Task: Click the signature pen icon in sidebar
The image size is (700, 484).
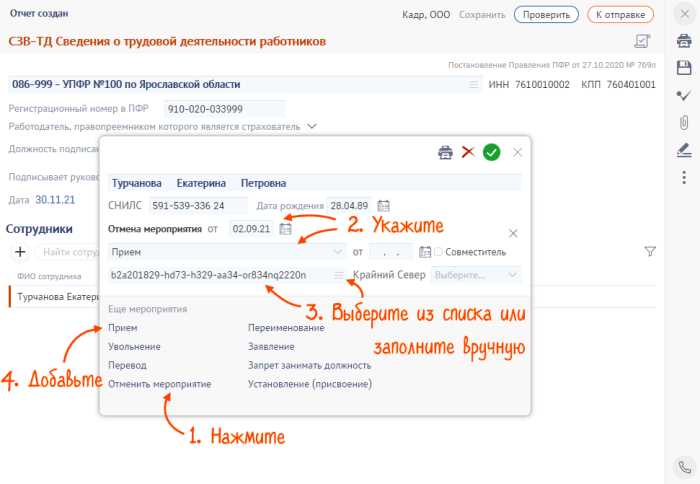Action: tap(684, 150)
